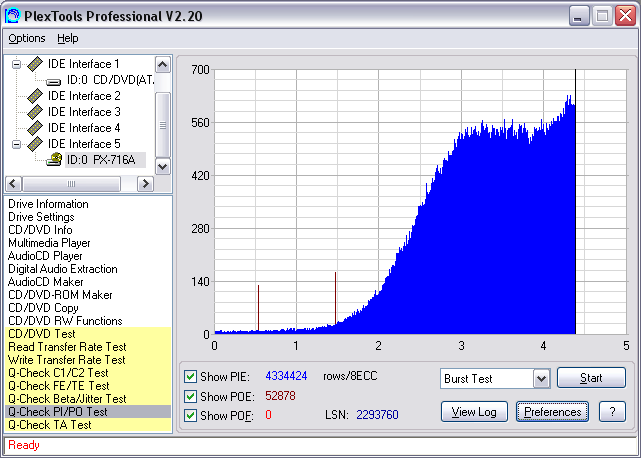Click the IDE Interface 3 chip icon

(35, 112)
